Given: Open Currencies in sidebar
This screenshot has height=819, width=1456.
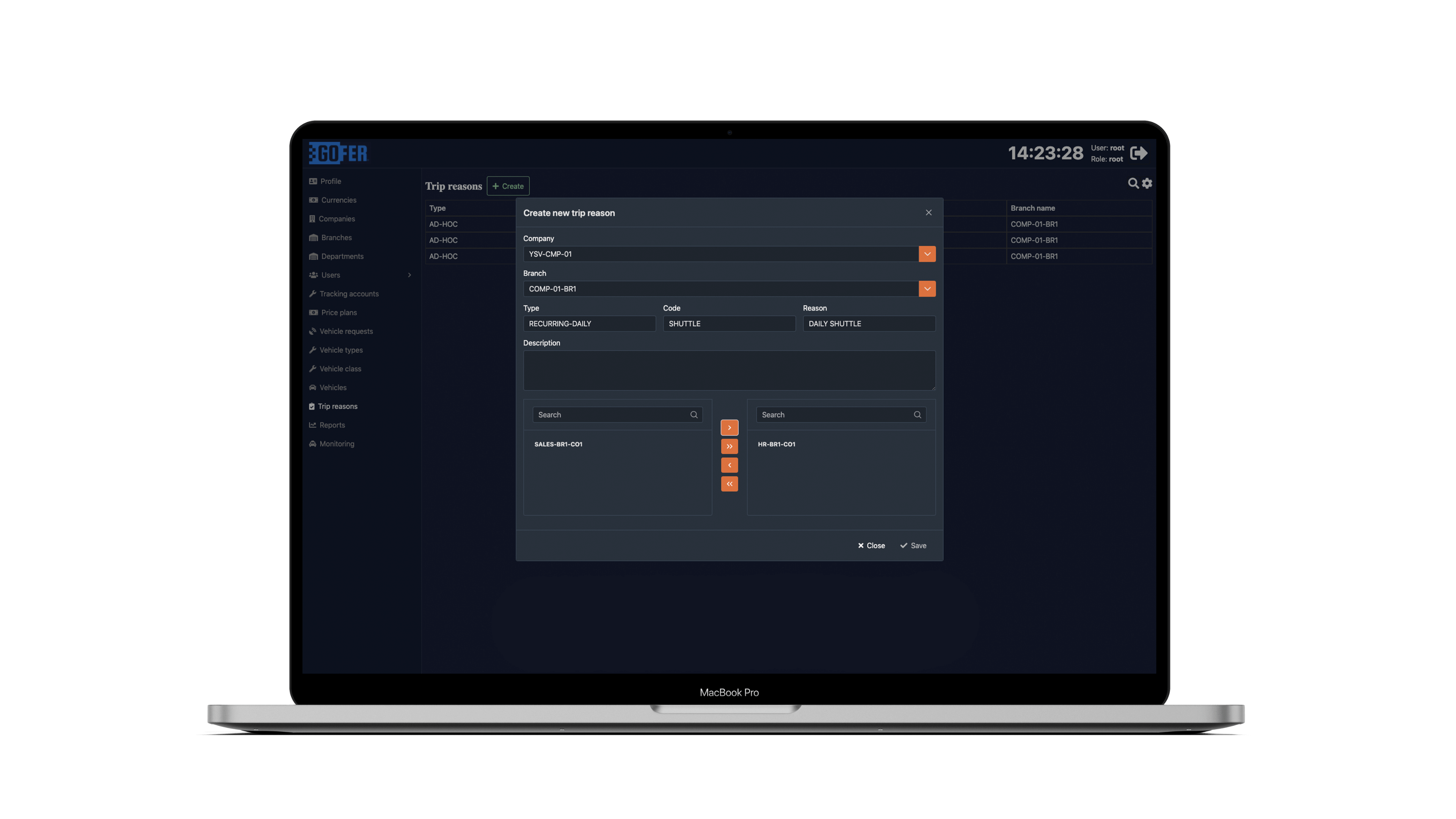Looking at the screenshot, I should pyautogui.click(x=333, y=200).
